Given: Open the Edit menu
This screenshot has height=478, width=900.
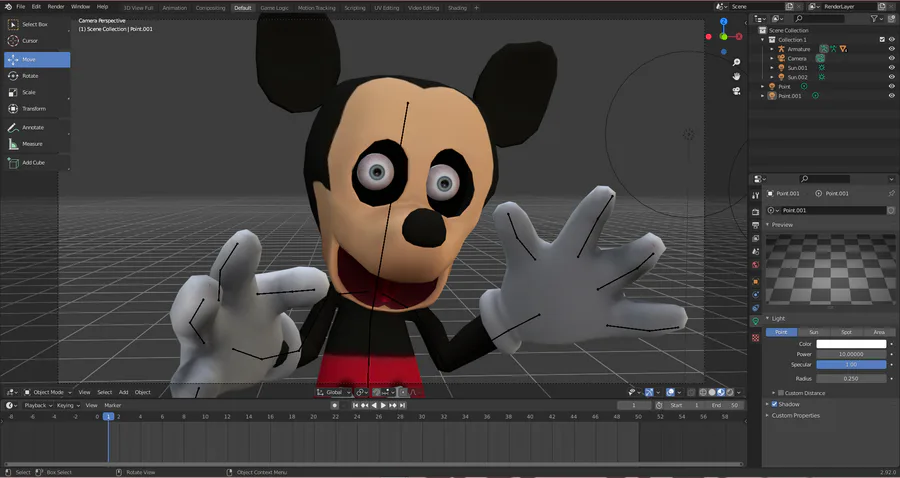Looking at the screenshot, I should (36, 7).
